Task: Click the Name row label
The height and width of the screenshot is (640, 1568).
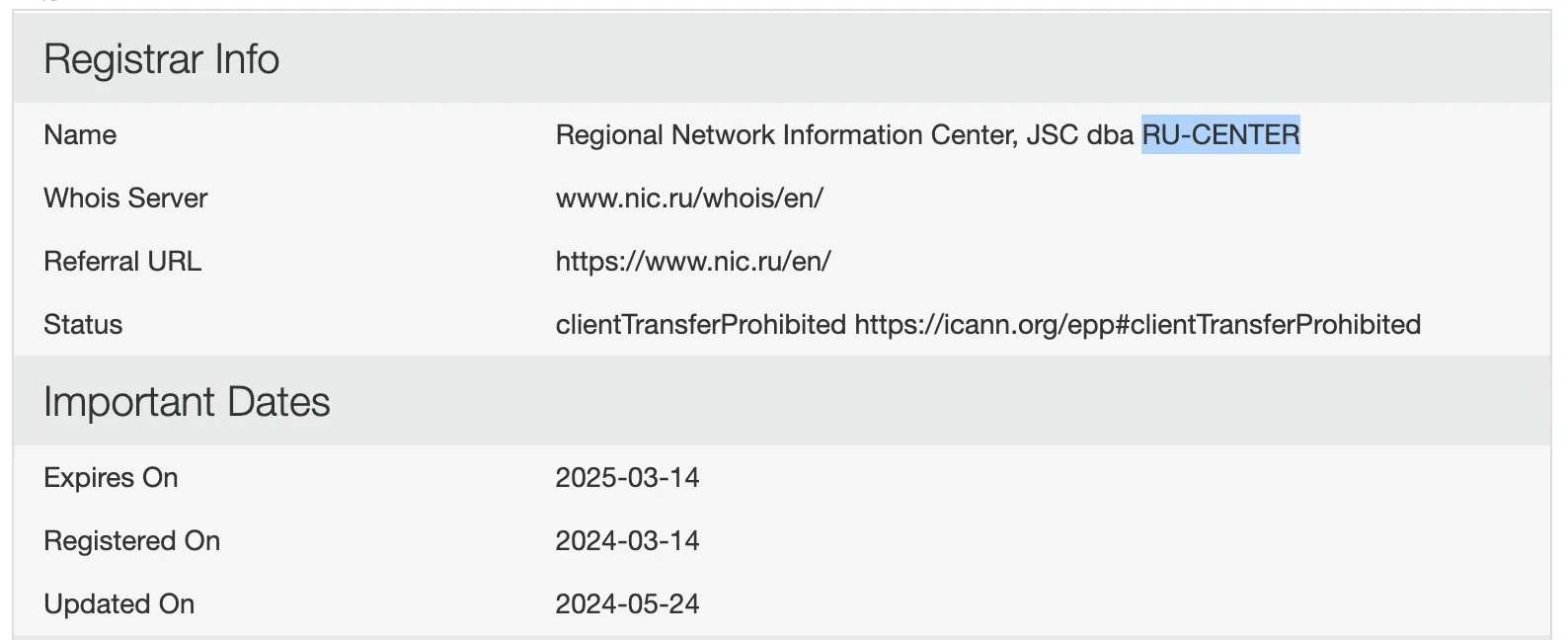Action: tap(80, 135)
